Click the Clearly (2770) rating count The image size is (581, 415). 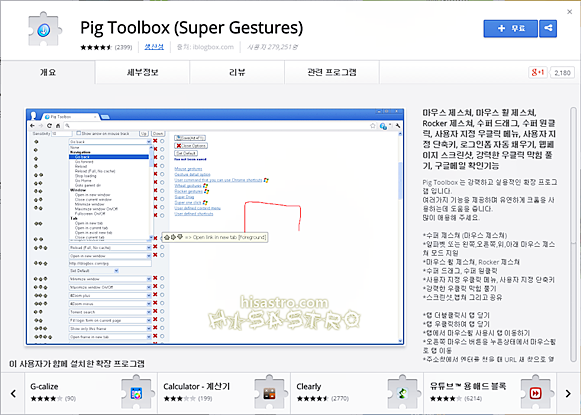340,399
